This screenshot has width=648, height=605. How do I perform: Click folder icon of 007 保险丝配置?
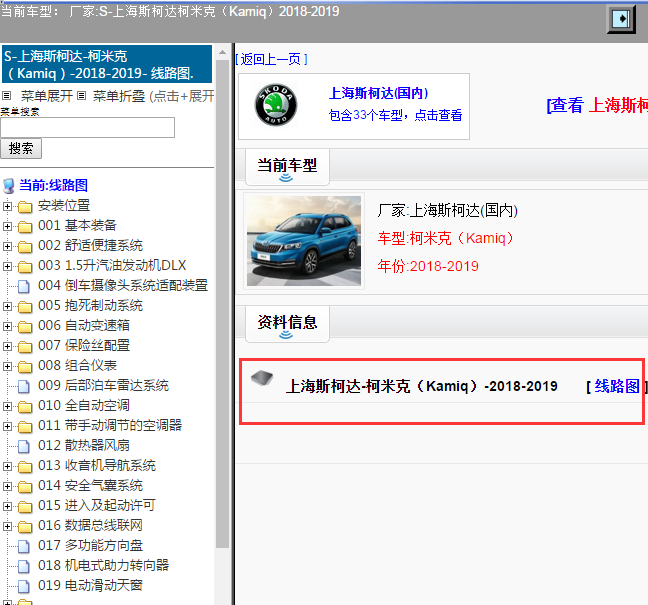[x=25, y=346]
